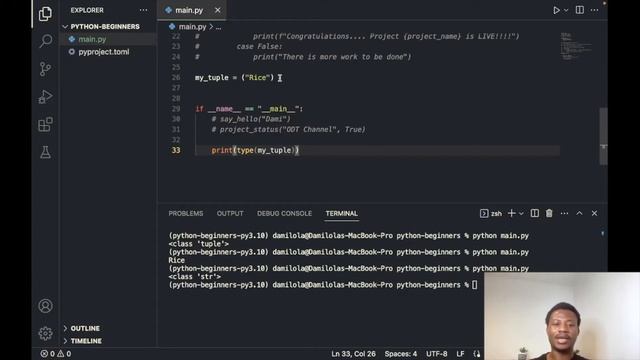
Task: Open the Run and Debug view
Action: (45, 97)
